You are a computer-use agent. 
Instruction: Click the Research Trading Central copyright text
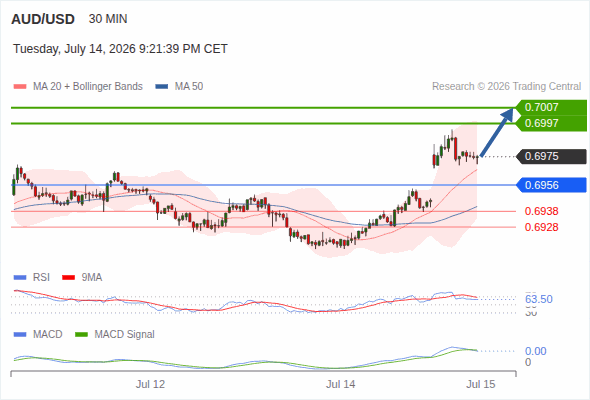(x=506, y=87)
